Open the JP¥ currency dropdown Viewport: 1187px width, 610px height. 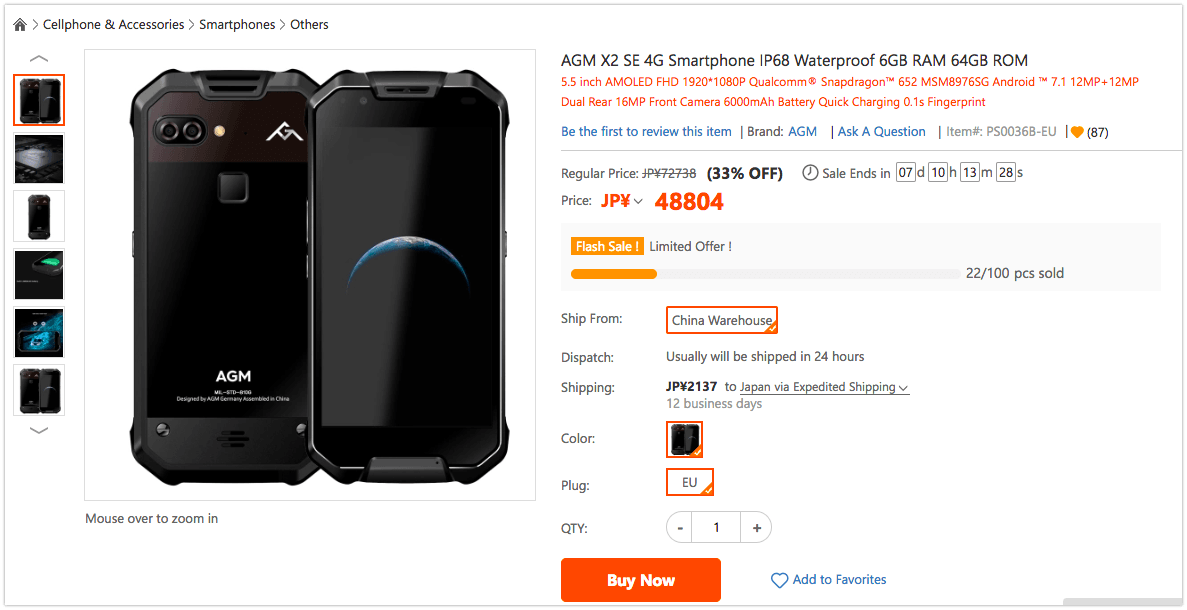click(622, 201)
